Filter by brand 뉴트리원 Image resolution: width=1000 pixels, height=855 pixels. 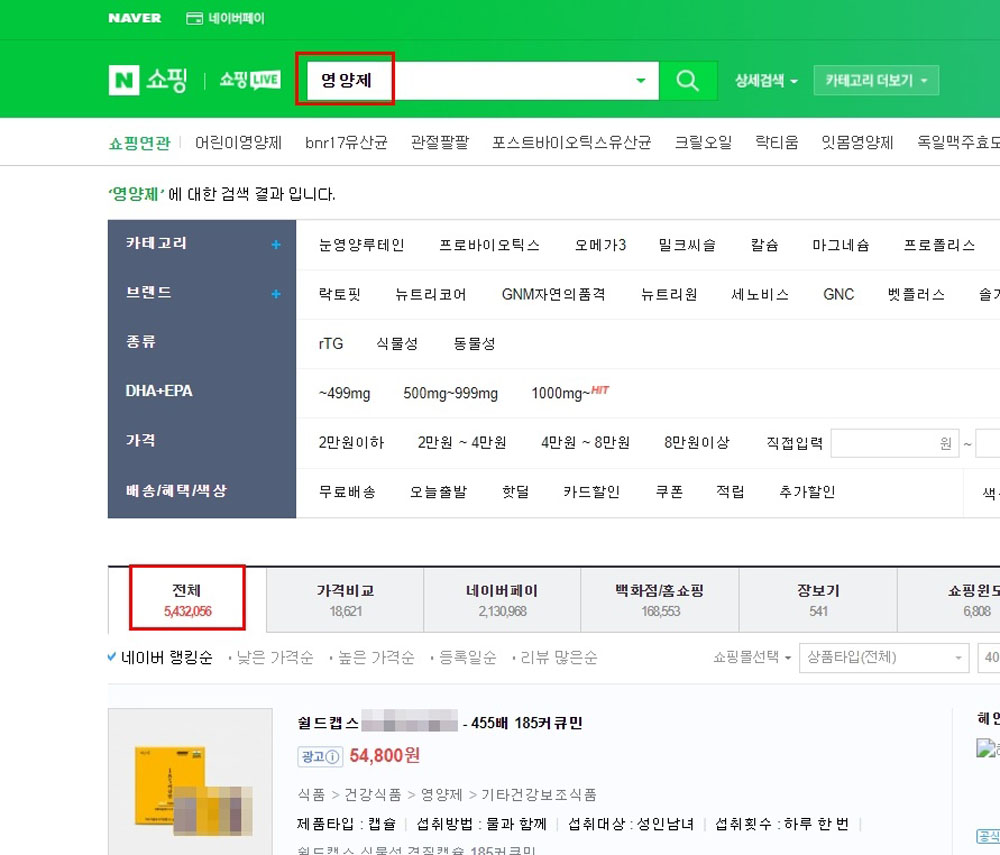668,294
